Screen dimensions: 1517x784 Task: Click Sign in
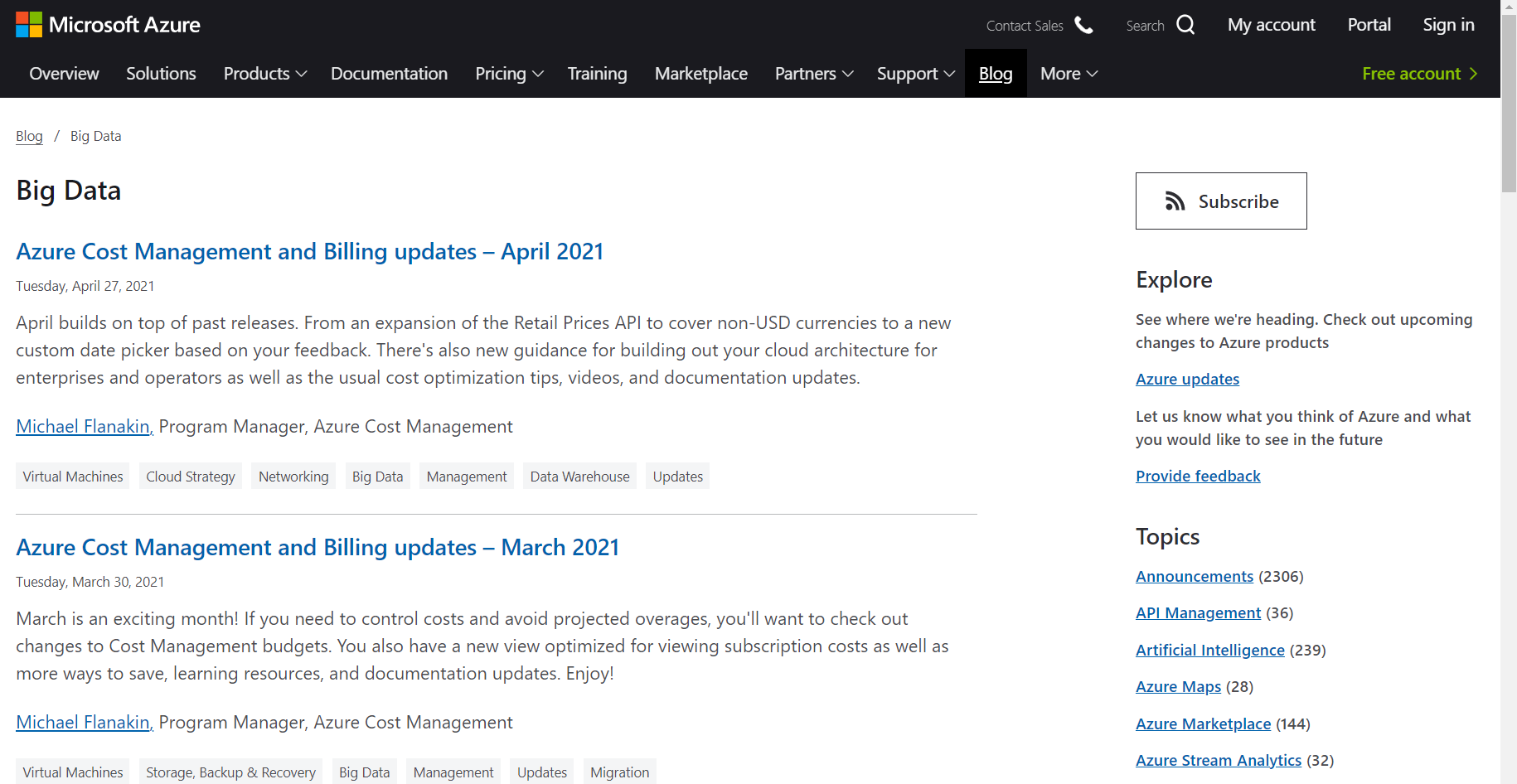point(1448,25)
